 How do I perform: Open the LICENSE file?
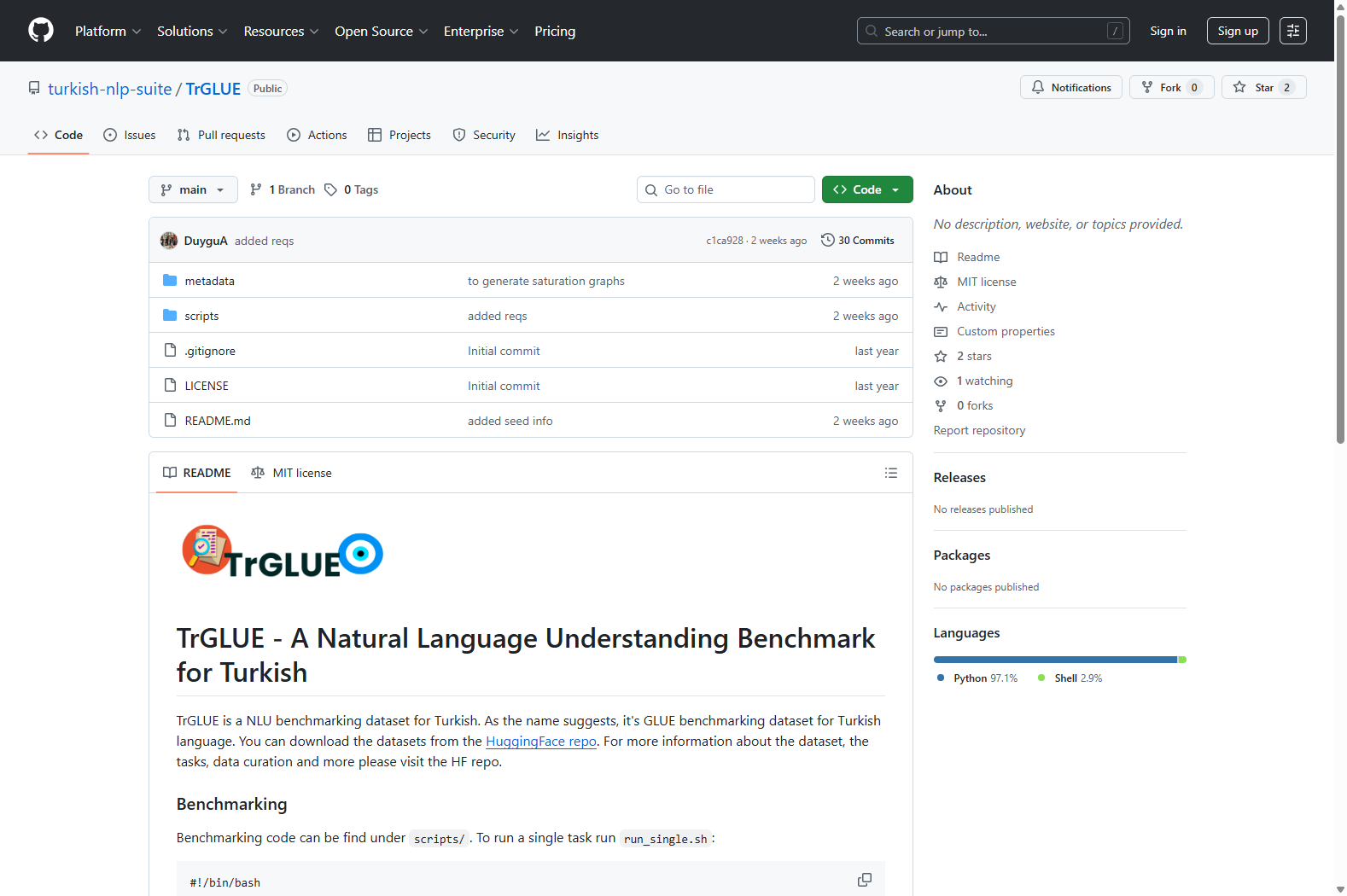tap(207, 386)
